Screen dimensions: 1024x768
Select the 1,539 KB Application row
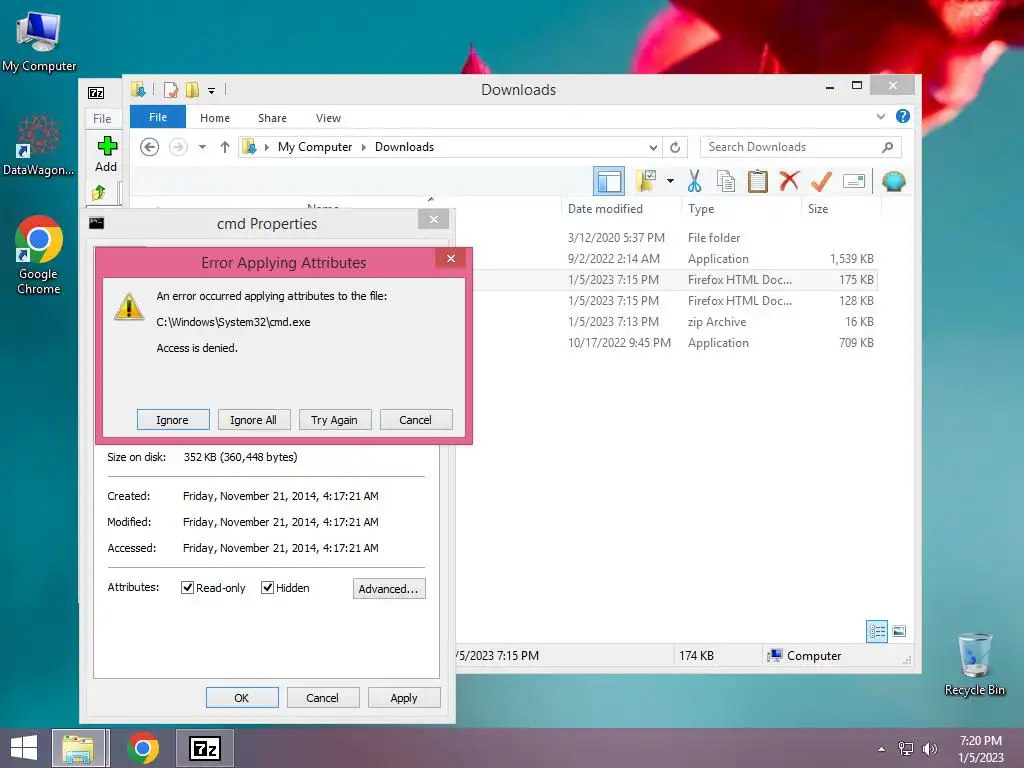tap(674, 259)
